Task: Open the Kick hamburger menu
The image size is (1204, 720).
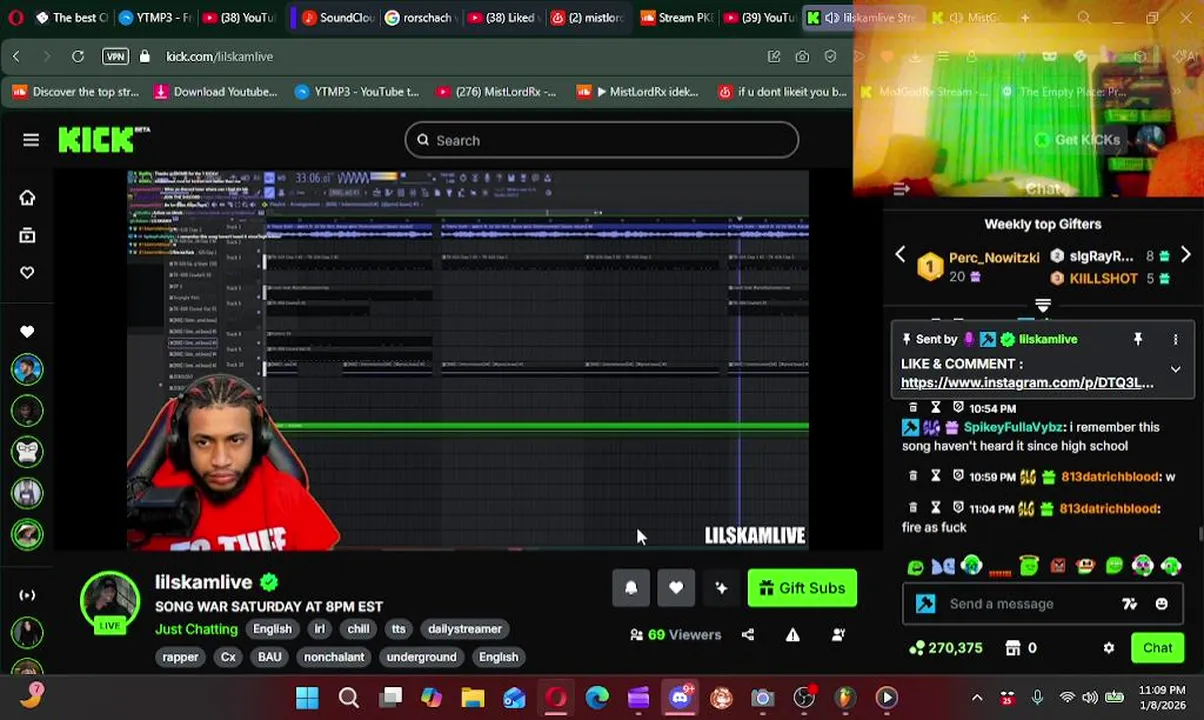Action: 31,140
